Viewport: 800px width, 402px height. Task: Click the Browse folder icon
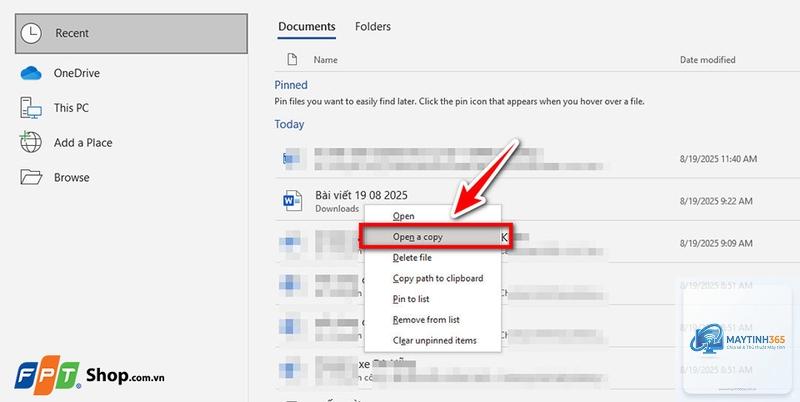pyautogui.click(x=31, y=177)
